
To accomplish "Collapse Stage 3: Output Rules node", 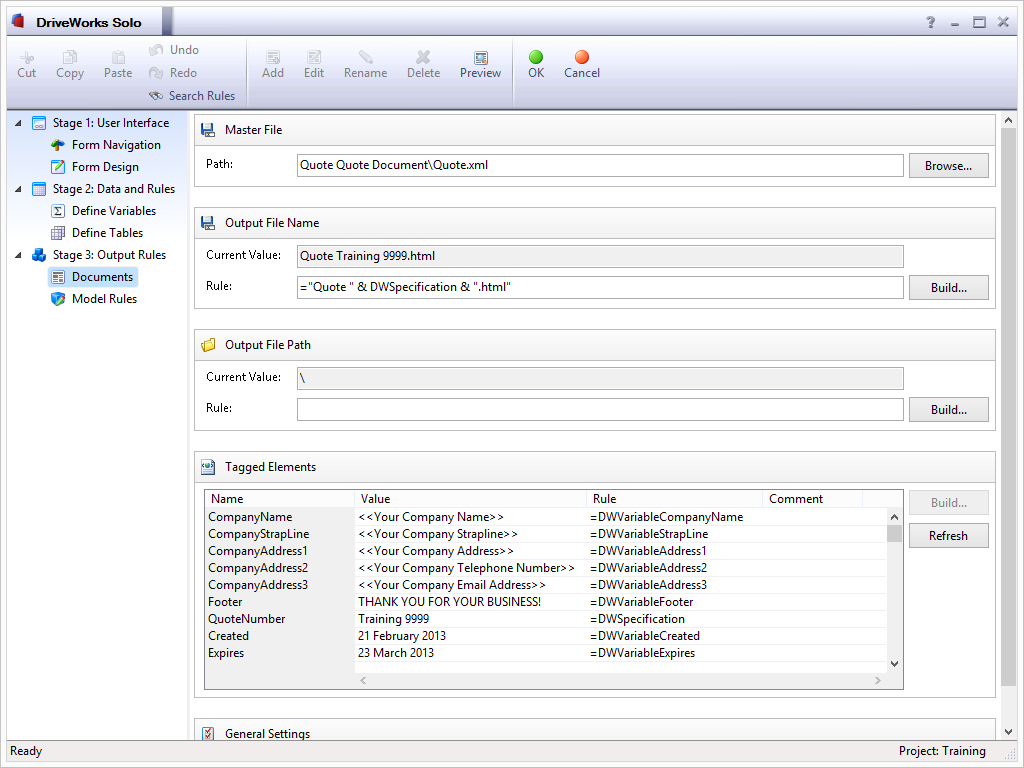I will (x=18, y=255).
